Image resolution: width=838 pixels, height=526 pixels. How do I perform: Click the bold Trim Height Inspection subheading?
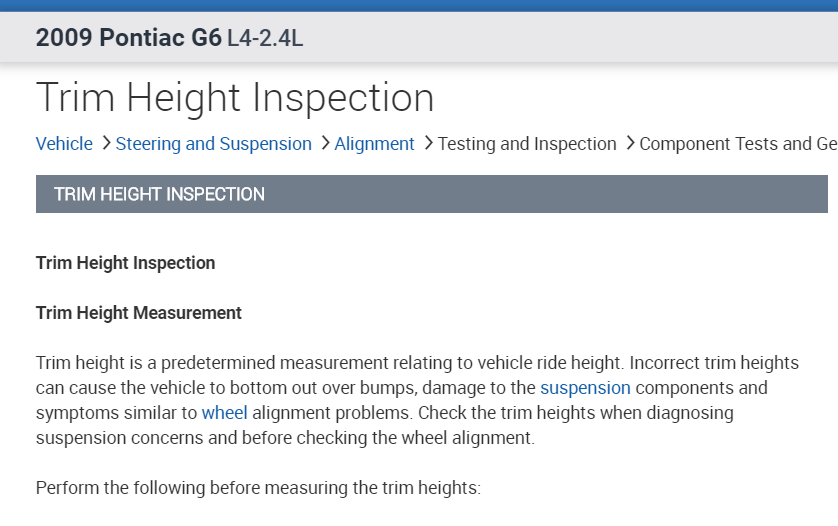pos(125,263)
